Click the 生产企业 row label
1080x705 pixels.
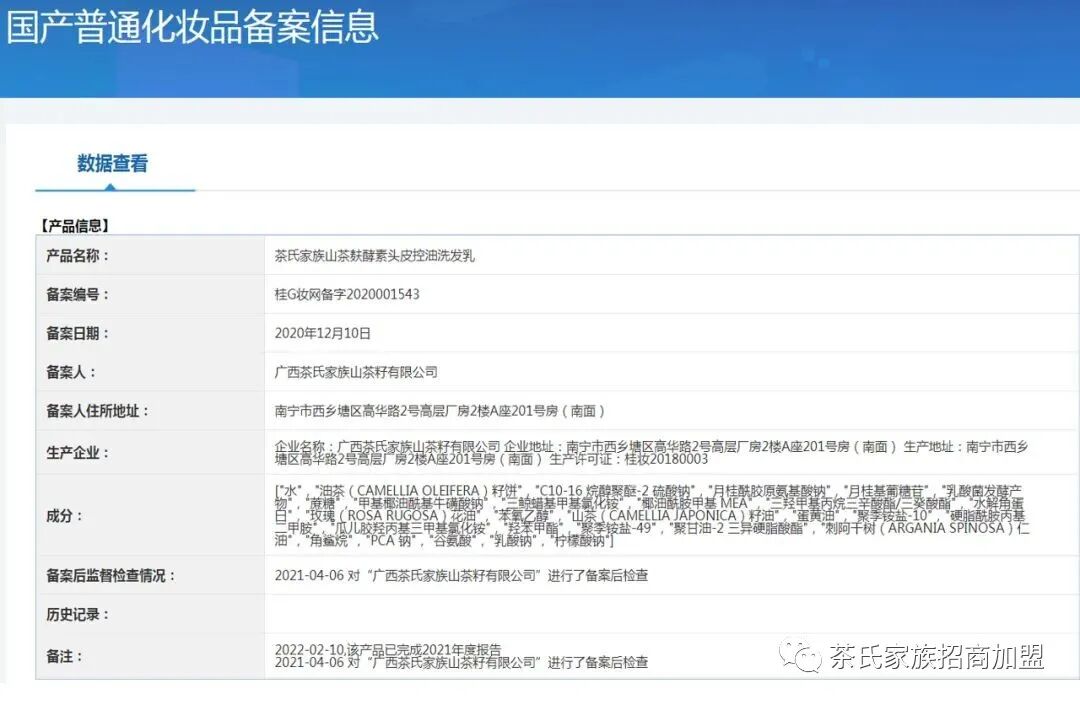coord(77,453)
